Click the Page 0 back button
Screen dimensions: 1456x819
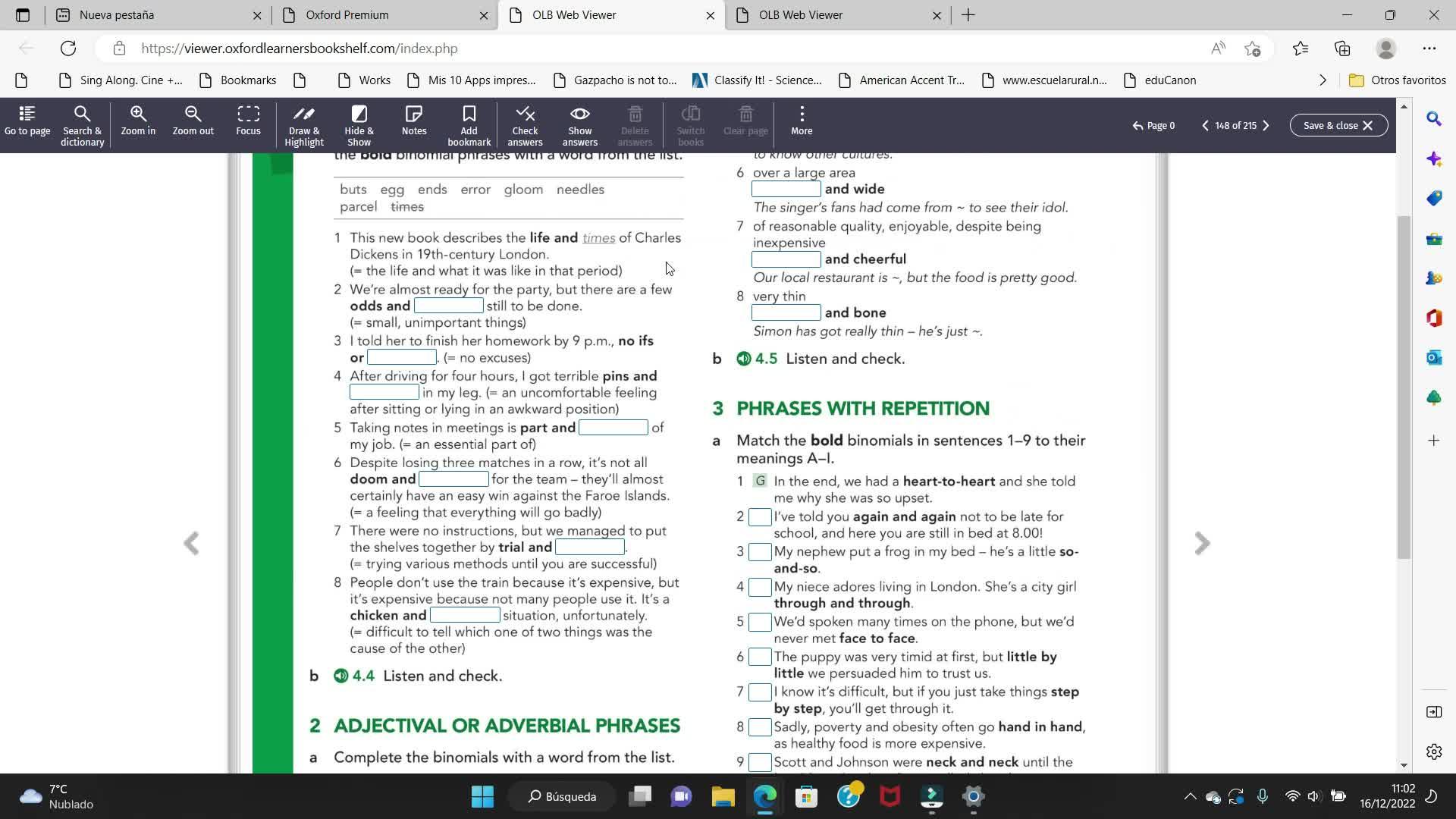pyautogui.click(x=1153, y=125)
